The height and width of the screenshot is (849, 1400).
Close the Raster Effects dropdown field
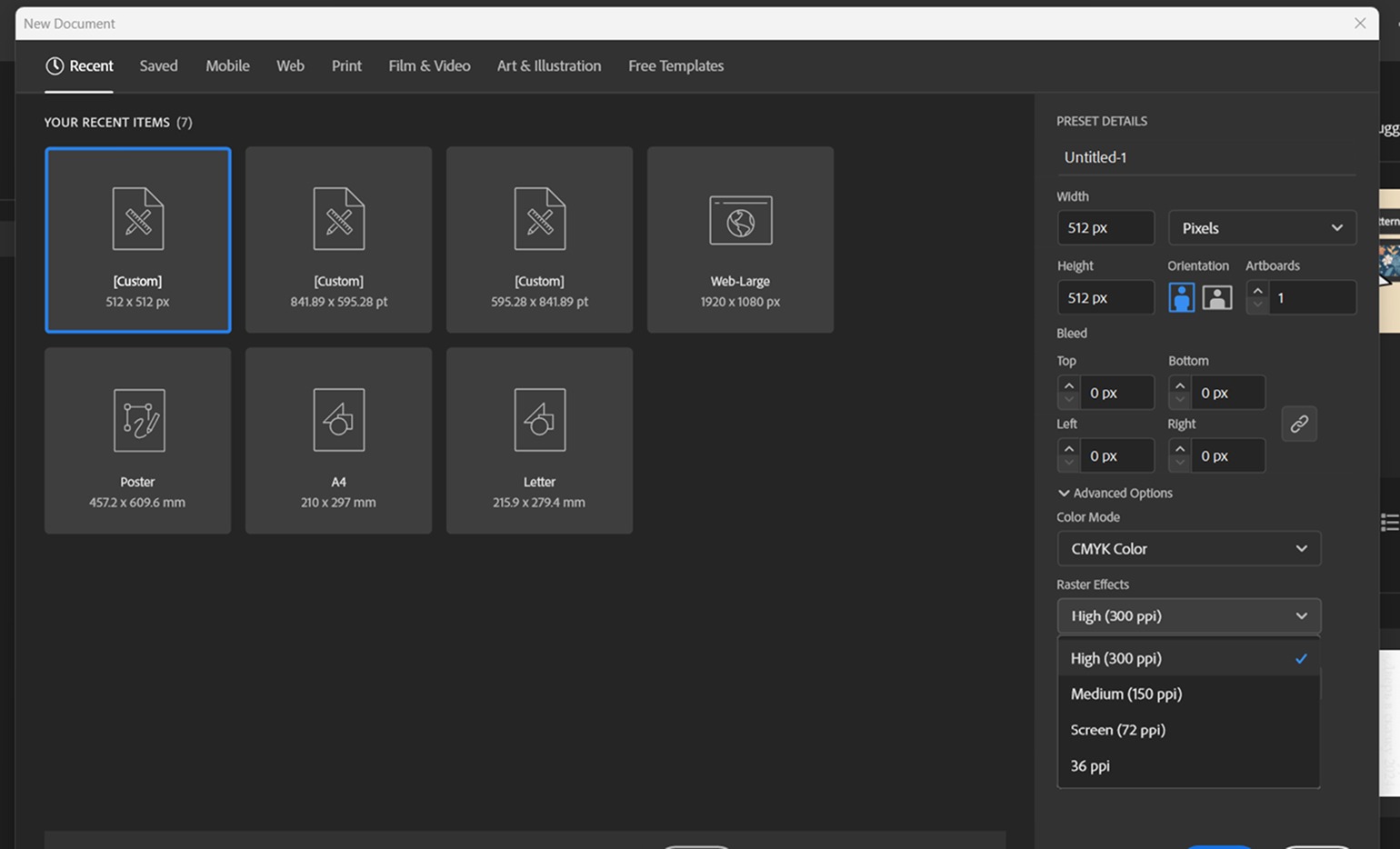pyautogui.click(x=1189, y=615)
